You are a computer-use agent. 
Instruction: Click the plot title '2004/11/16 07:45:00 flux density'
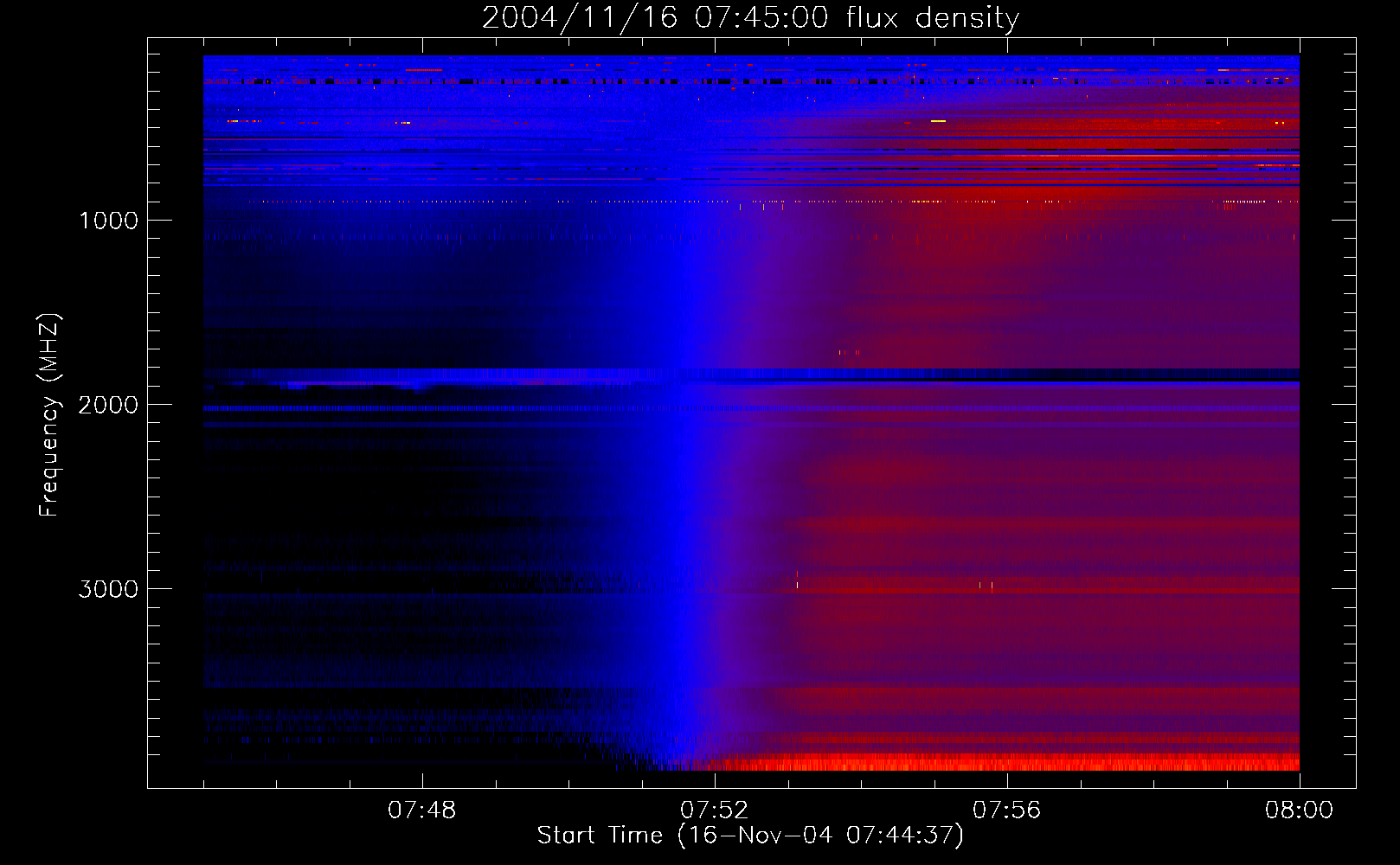tap(750, 18)
